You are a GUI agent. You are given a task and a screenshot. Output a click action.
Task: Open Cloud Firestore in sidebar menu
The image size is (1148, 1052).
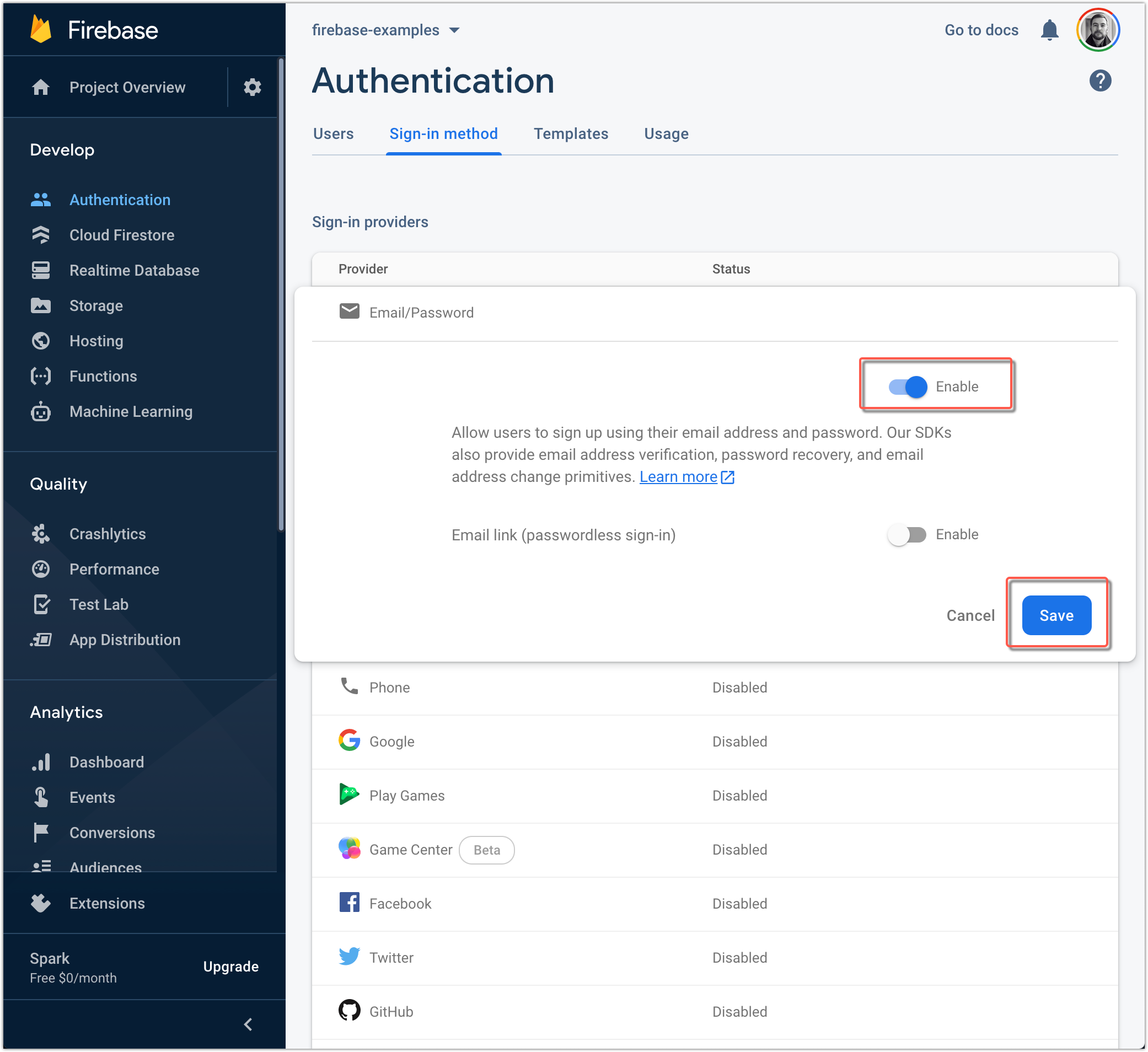[122, 235]
